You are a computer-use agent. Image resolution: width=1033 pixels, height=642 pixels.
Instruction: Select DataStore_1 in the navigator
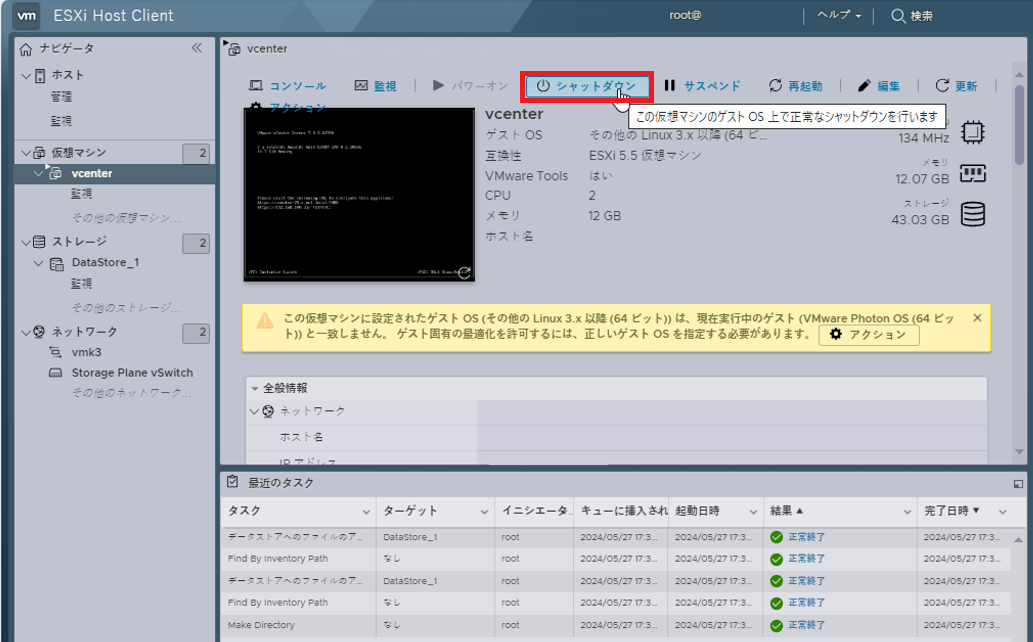(x=105, y=263)
